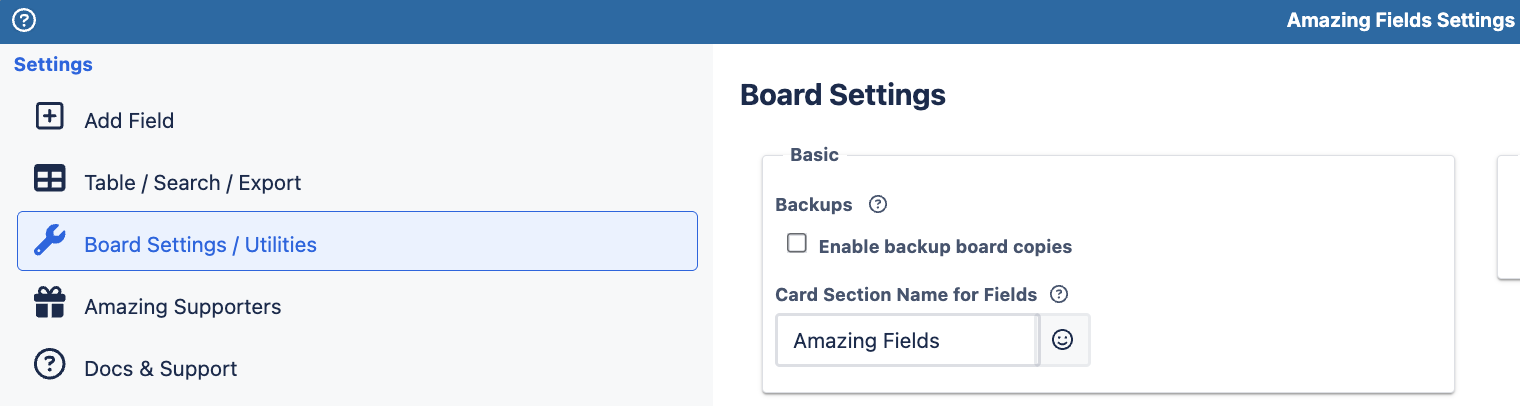Click the Amazing Fields Settings header title
The height and width of the screenshot is (406, 1520).
(x=1400, y=21)
